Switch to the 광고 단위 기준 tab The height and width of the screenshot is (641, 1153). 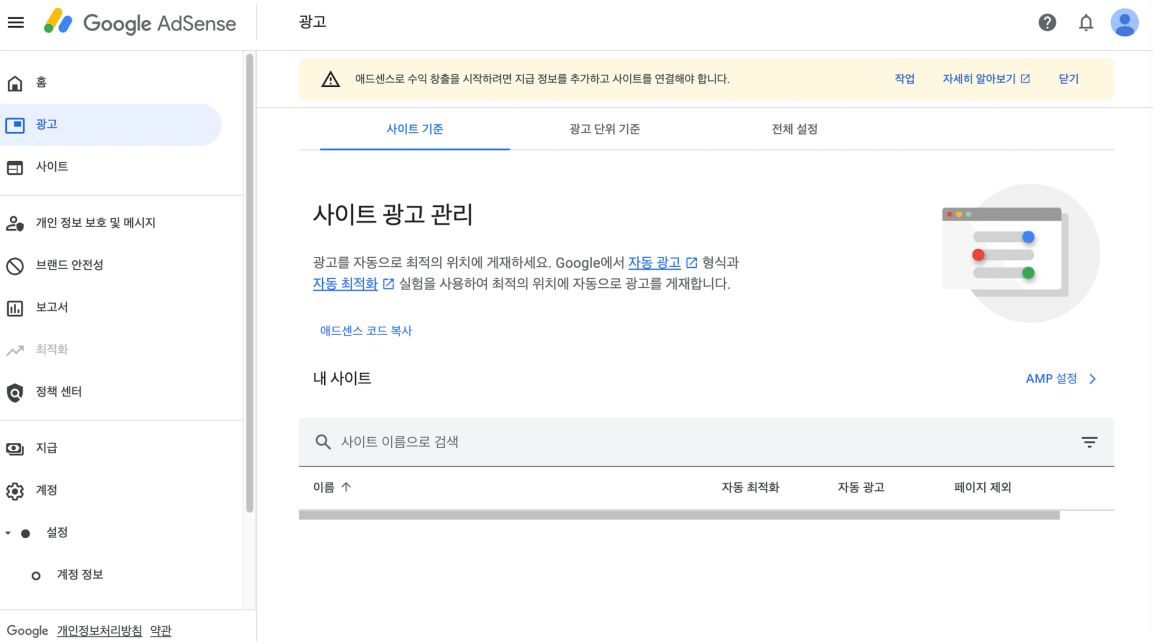point(604,129)
